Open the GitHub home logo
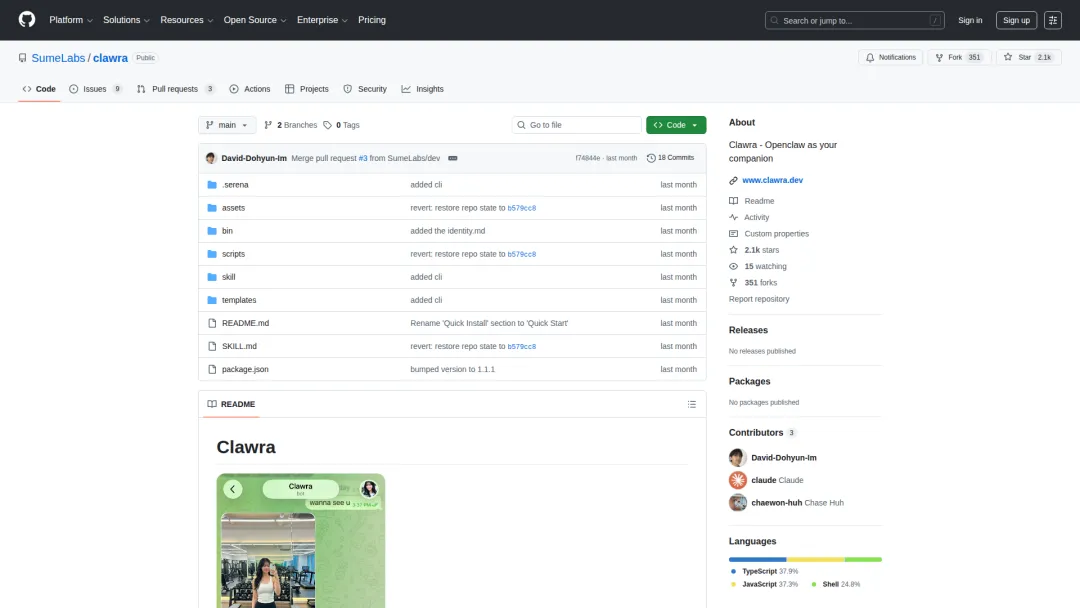1080x608 pixels. tap(27, 20)
